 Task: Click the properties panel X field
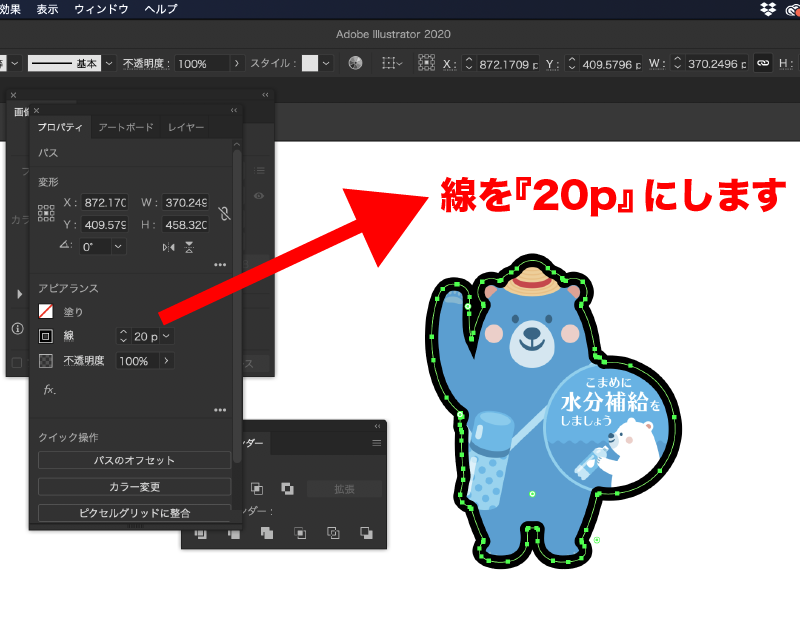pyautogui.click(x=105, y=203)
